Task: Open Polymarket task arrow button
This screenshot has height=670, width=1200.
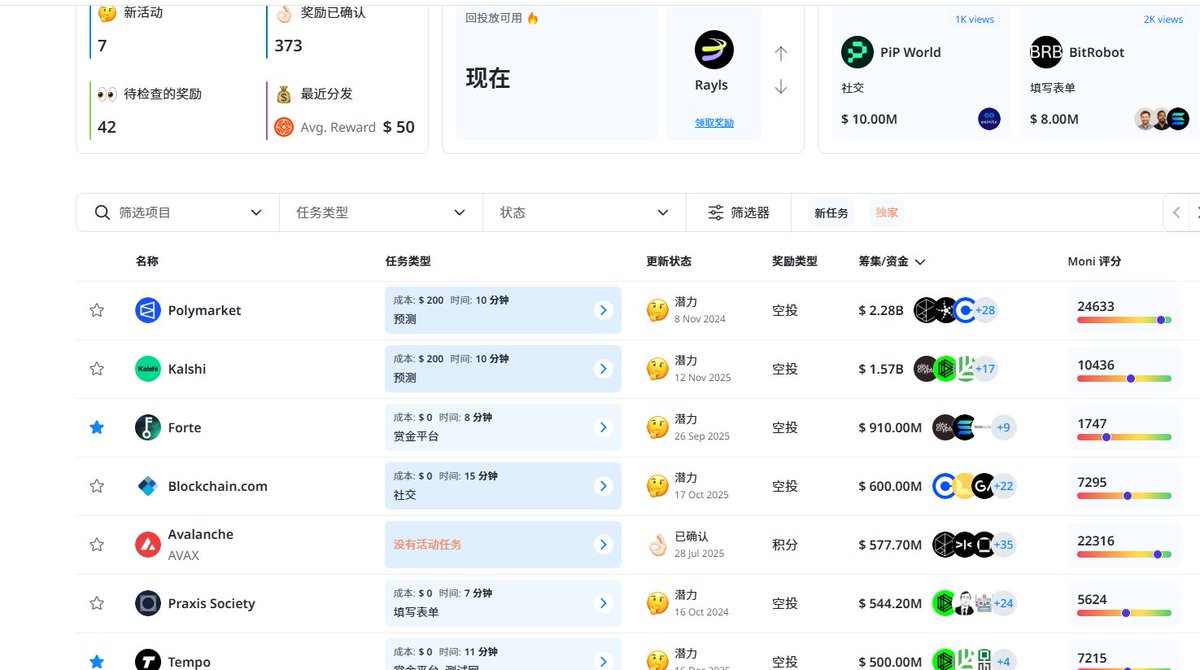Action: [603, 310]
